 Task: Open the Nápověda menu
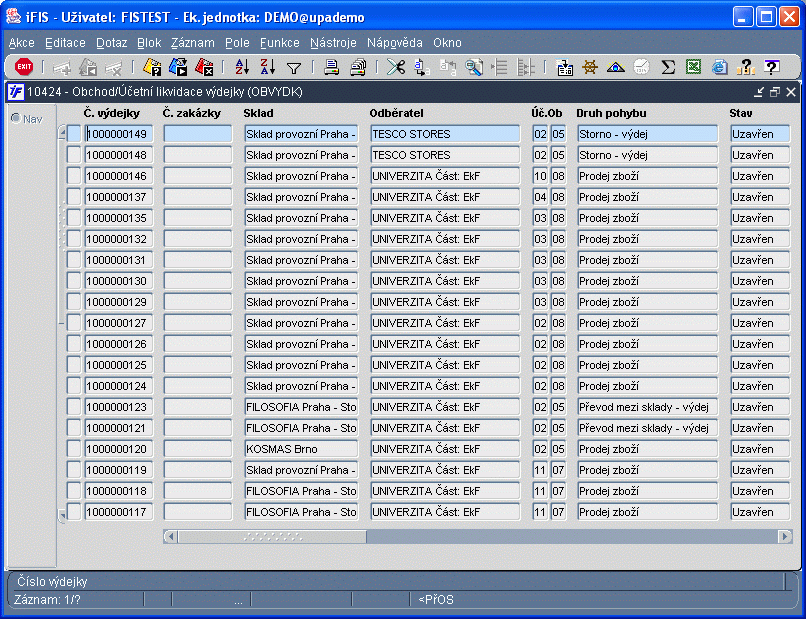[395, 43]
